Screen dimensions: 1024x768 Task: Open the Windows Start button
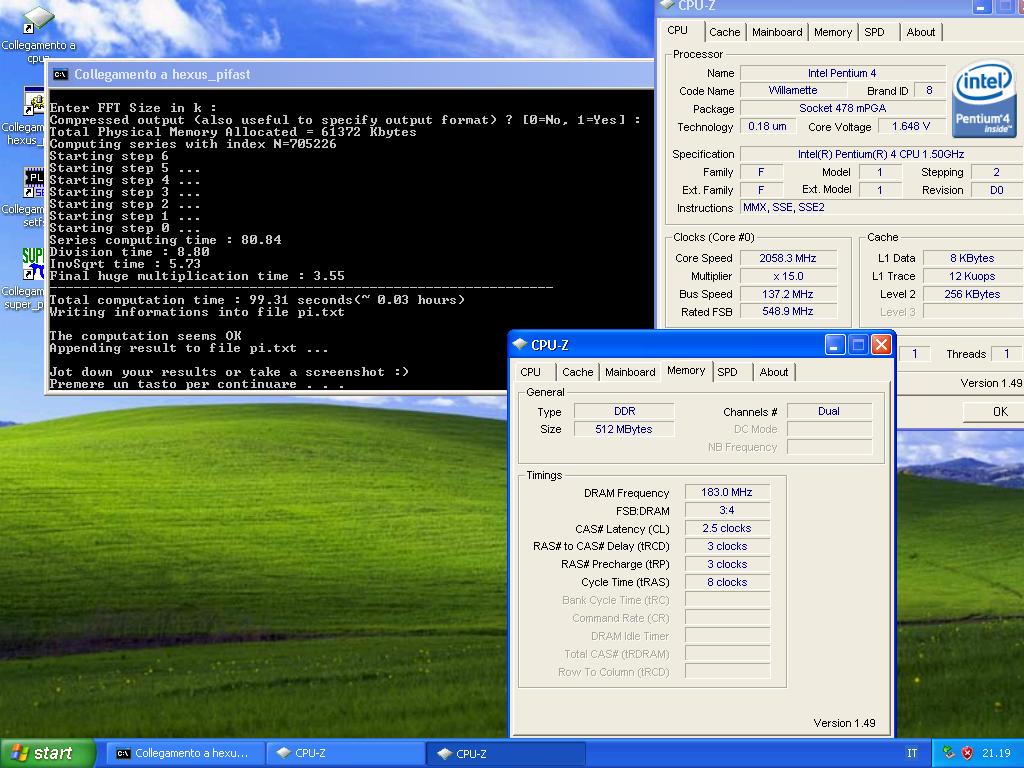point(47,753)
